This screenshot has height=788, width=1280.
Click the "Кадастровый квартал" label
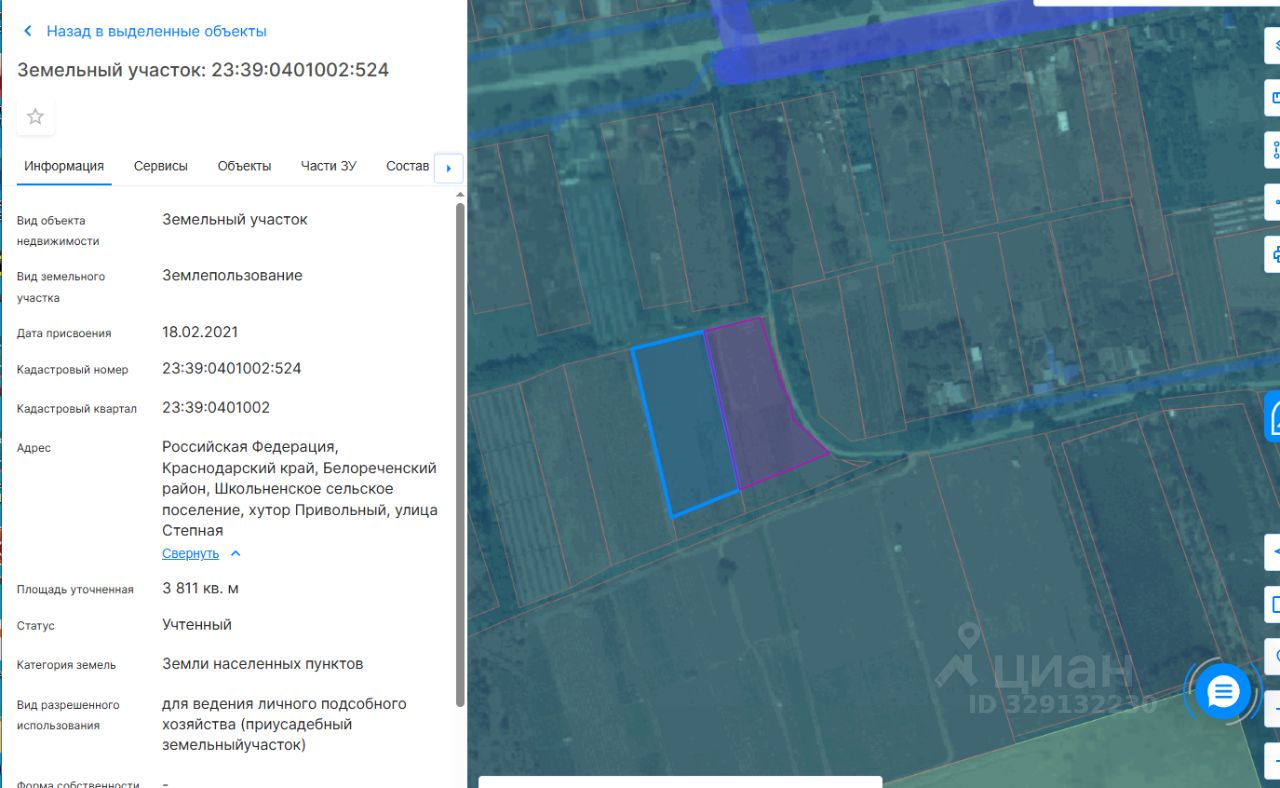coord(77,409)
